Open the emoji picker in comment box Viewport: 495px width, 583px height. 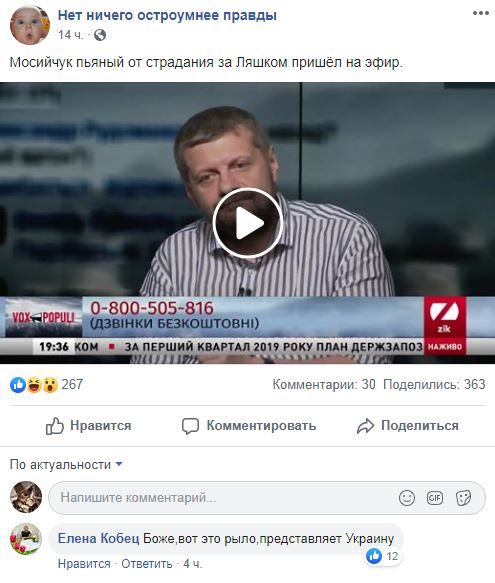click(406, 497)
